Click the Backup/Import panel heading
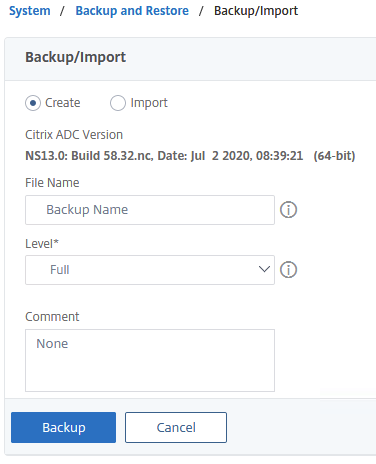376x464 pixels. [x=76, y=57]
